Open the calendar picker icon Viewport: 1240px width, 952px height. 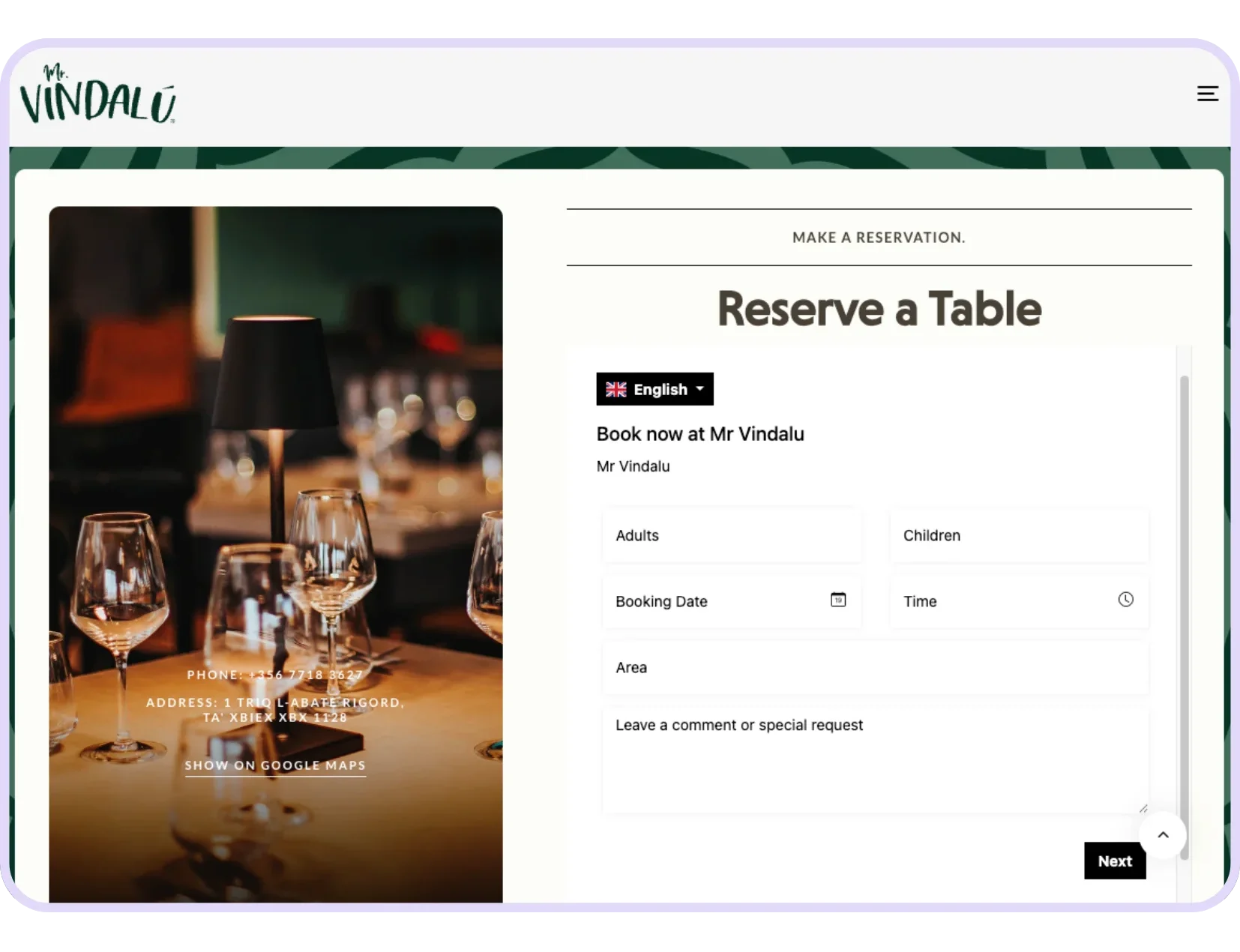(x=838, y=600)
